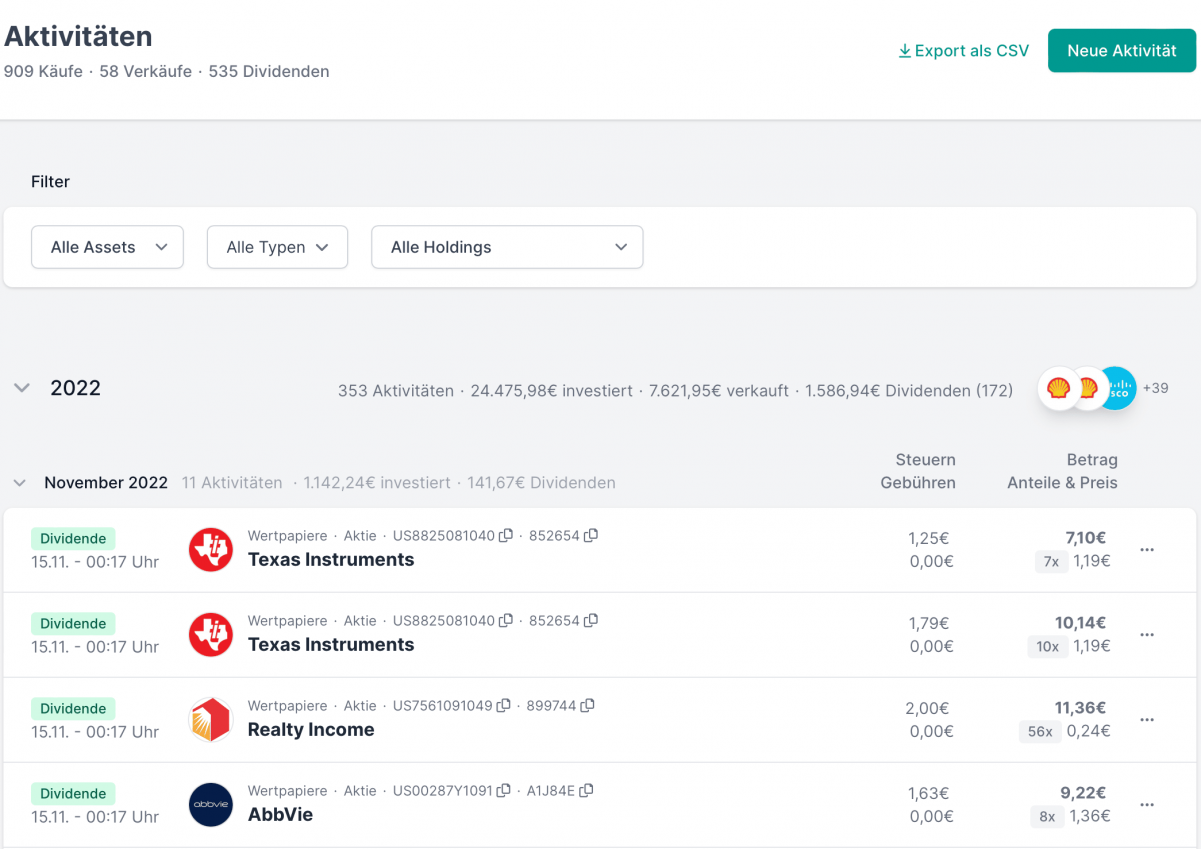The width and height of the screenshot is (1201, 849).
Task: Click the Texas Instruments company logo
Action: (x=210, y=548)
